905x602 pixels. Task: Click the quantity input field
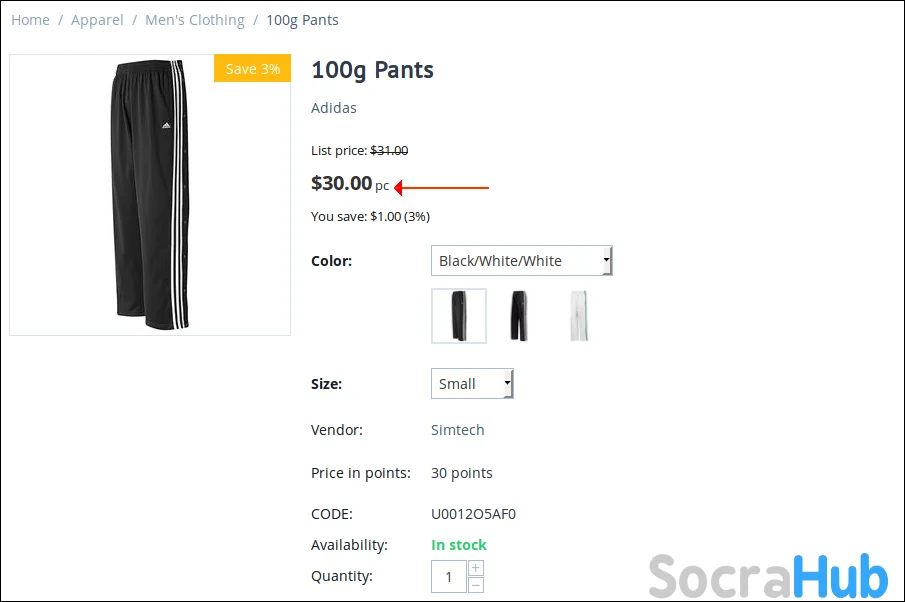click(x=449, y=577)
